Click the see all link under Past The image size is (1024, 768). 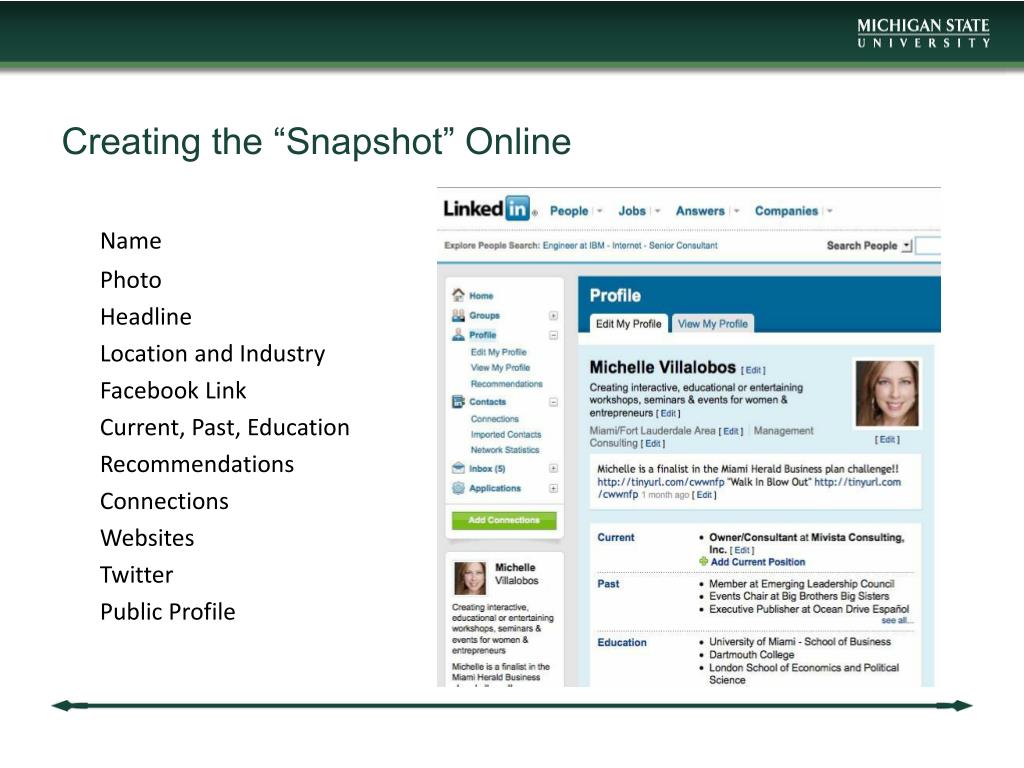coord(896,620)
